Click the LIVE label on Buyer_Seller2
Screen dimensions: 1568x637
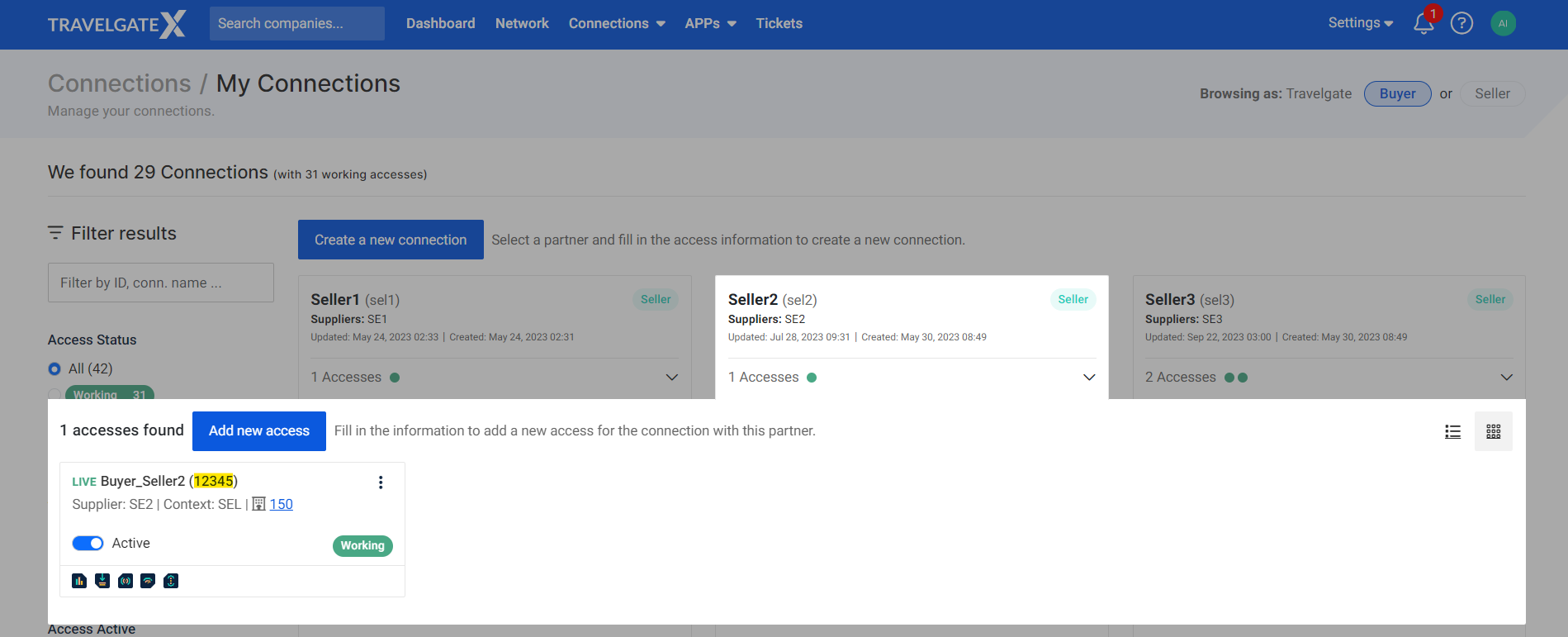(x=84, y=482)
